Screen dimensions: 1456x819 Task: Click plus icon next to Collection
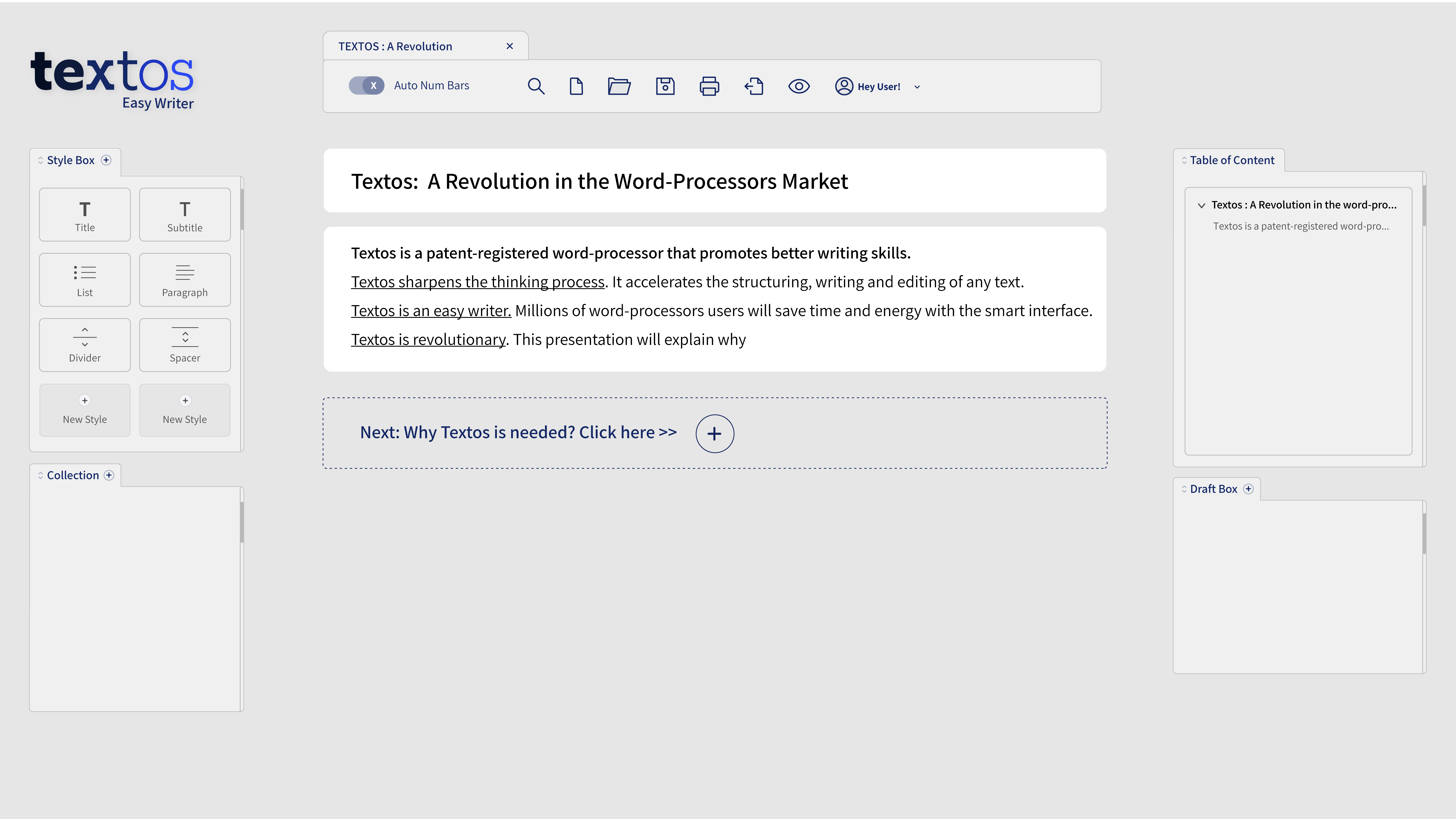tap(109, 475)
